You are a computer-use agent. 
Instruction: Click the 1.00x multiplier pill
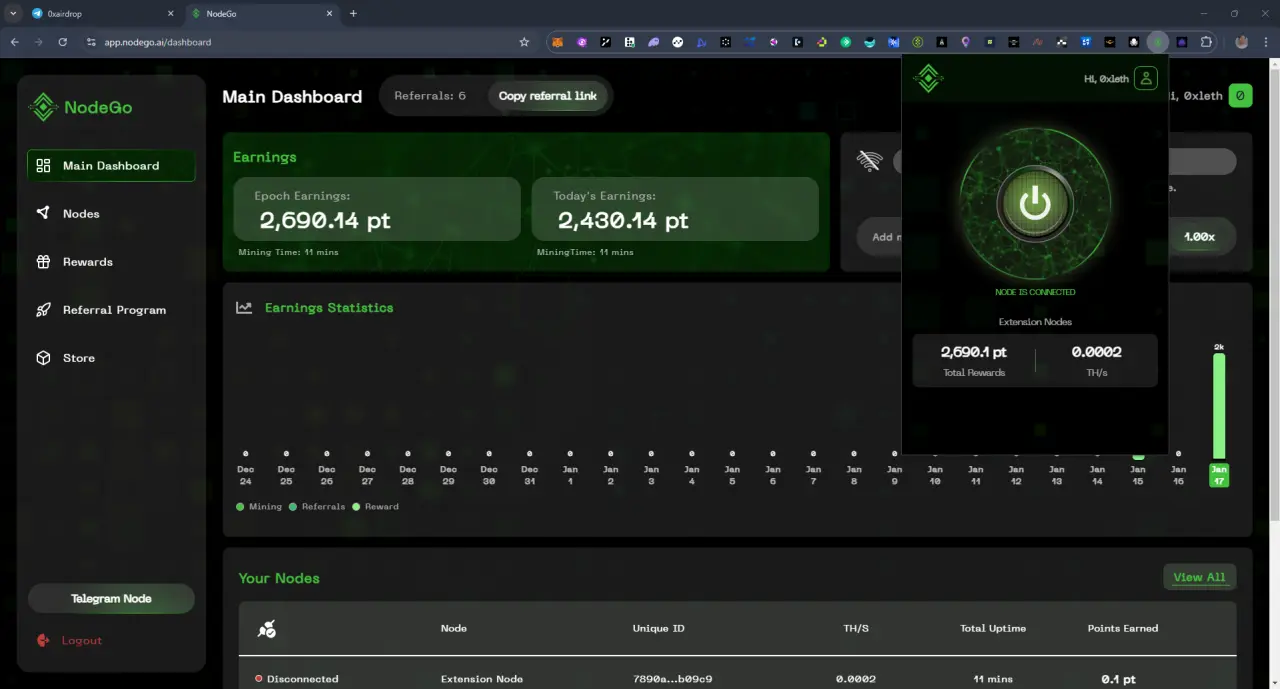click(x=1200, y=237)
